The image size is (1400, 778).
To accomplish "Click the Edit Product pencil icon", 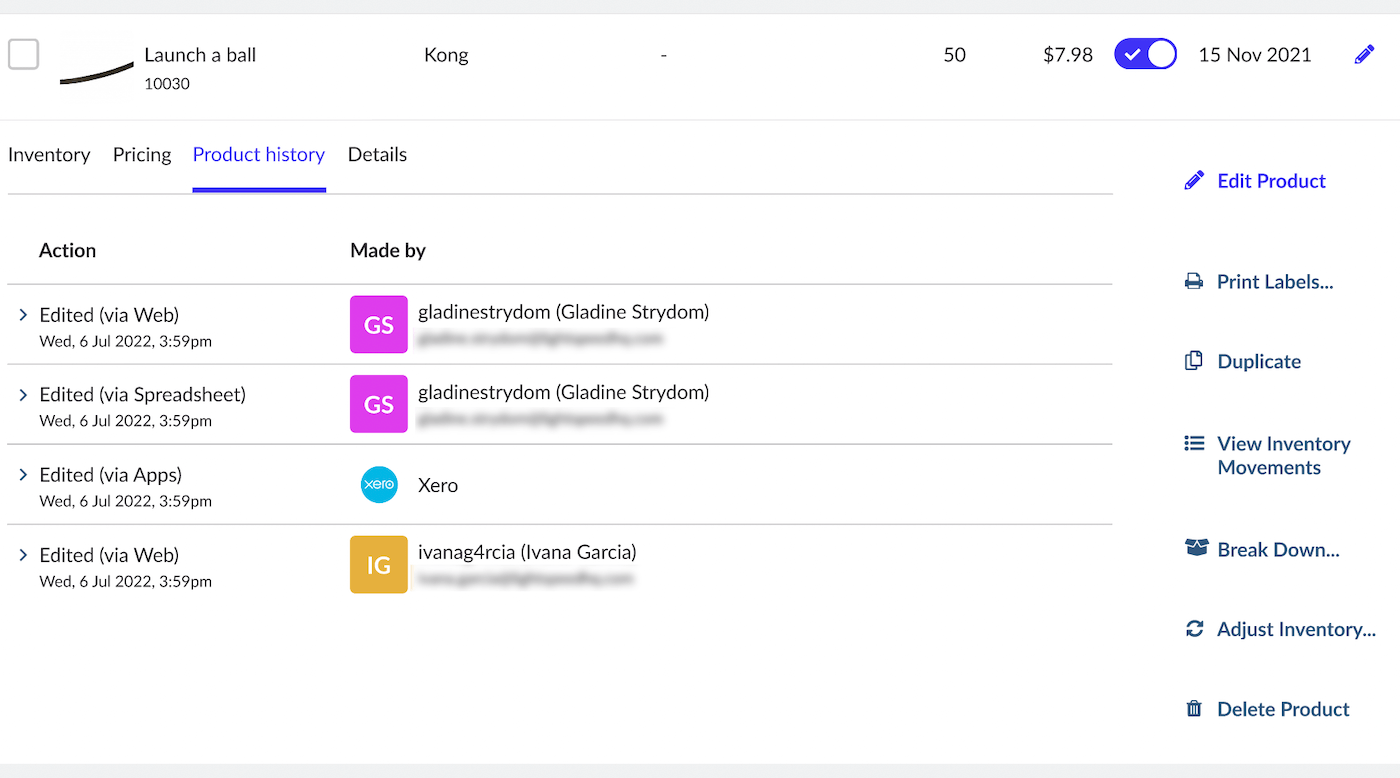I will [1194, 181].
